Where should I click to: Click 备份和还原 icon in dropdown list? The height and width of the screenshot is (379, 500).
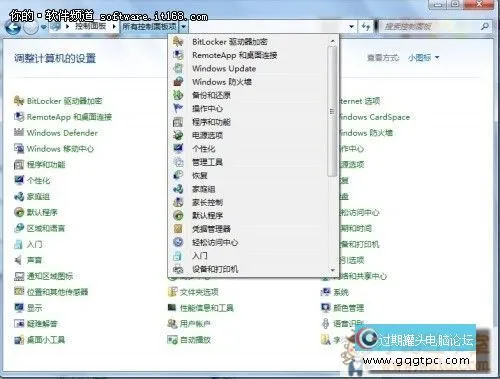[x=178, y=95]
